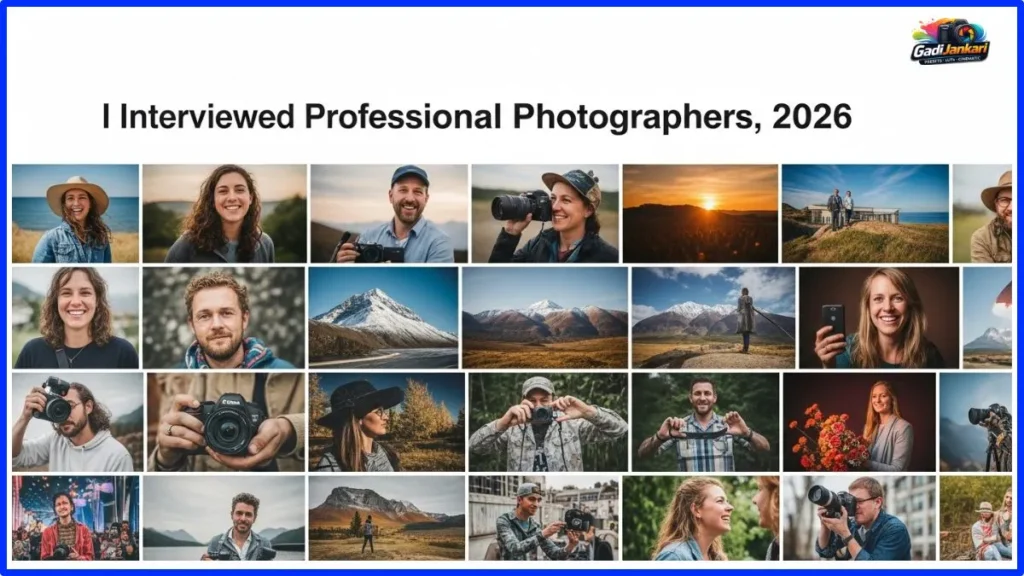The width and height of the screenshot is (1024, 576).
Task: Select photo of man by misty lake
Action: (x=224, y=518)
